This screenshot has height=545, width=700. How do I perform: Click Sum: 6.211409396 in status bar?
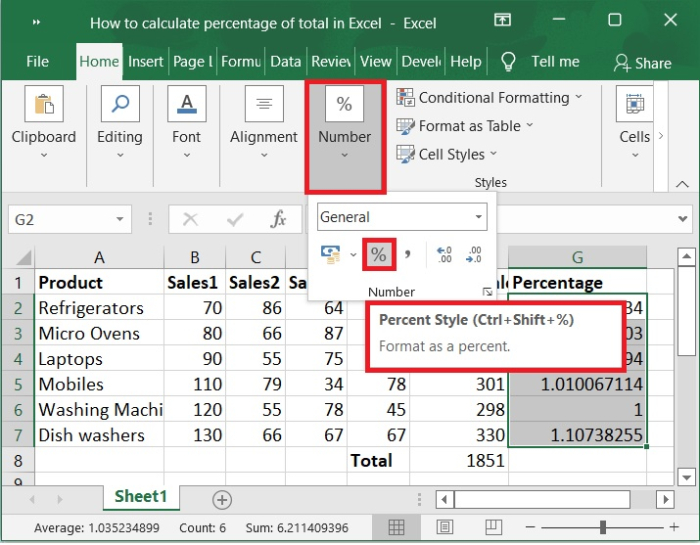coord(297,528)
